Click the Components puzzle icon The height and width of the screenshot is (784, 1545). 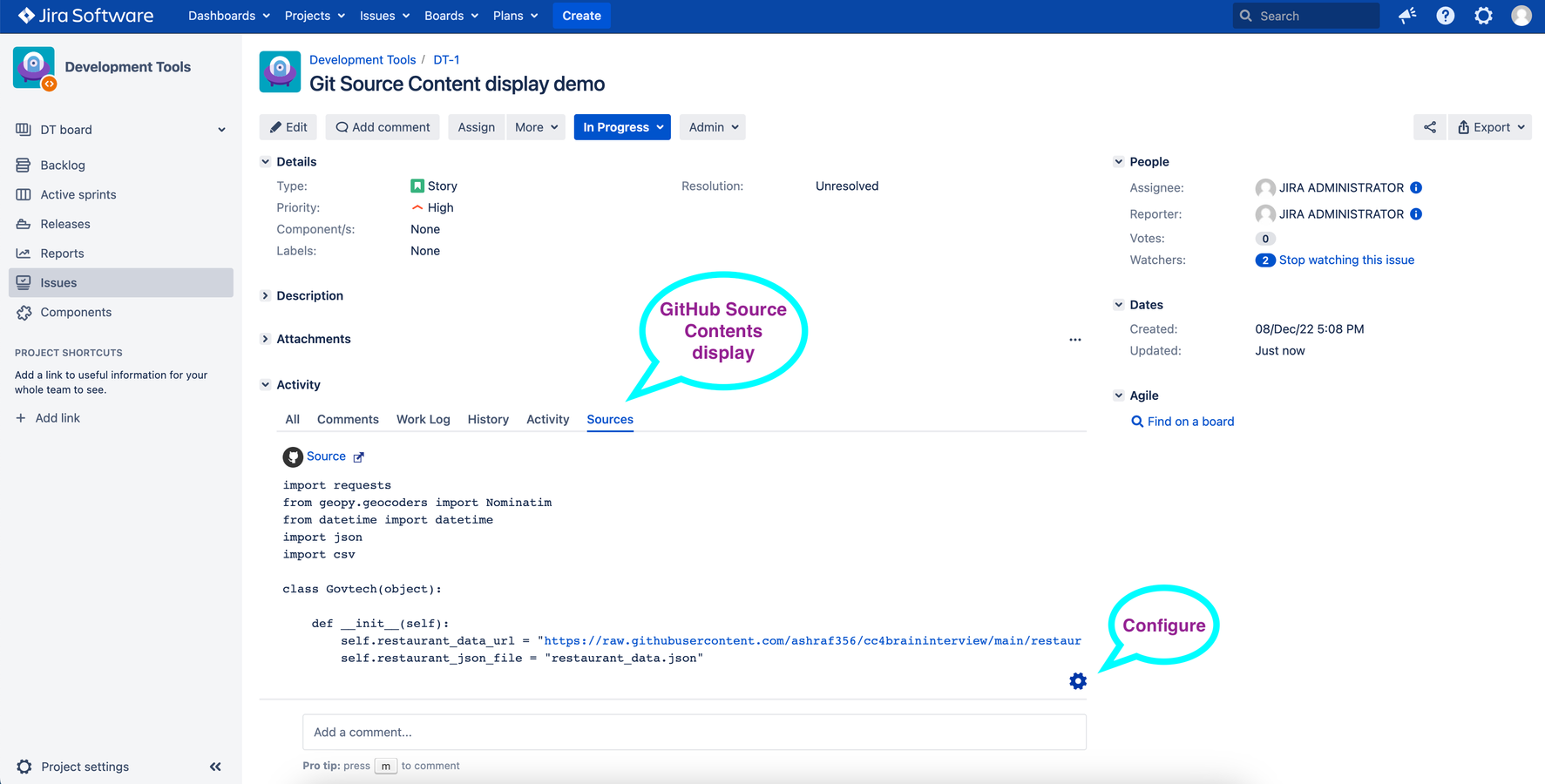pyautogui.click(x=24, y=313)
